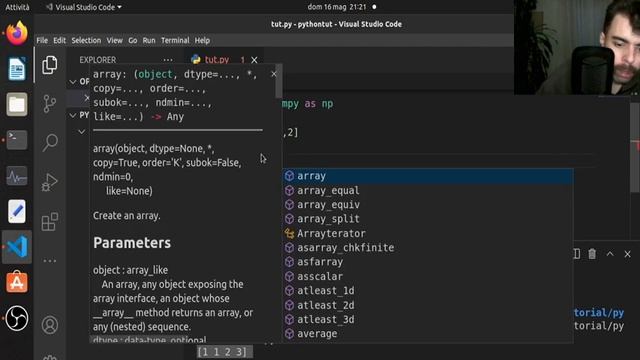Open the Help menu

[x=202, y=40]
